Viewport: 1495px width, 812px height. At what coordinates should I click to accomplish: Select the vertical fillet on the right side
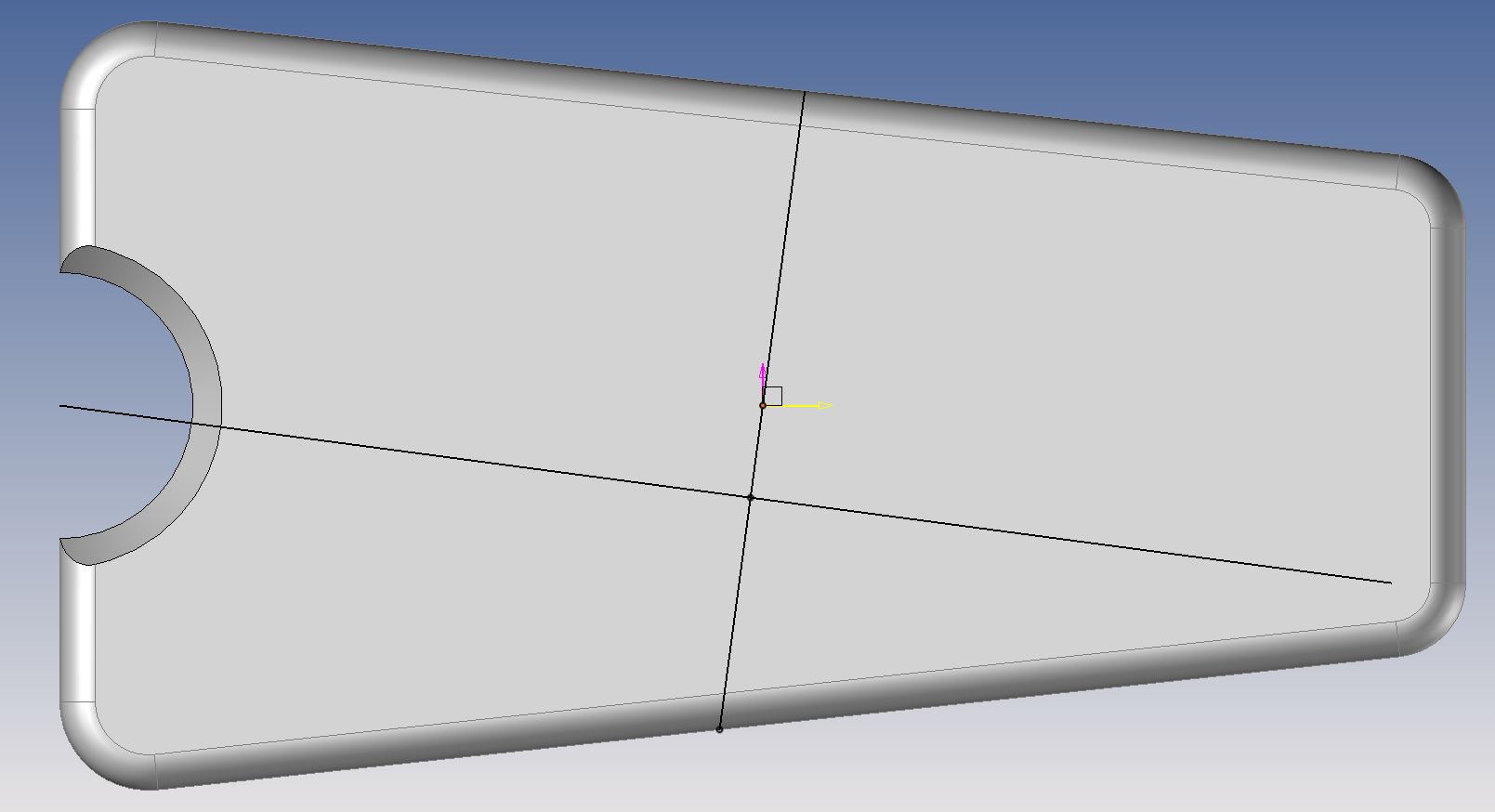[1447, 406]
